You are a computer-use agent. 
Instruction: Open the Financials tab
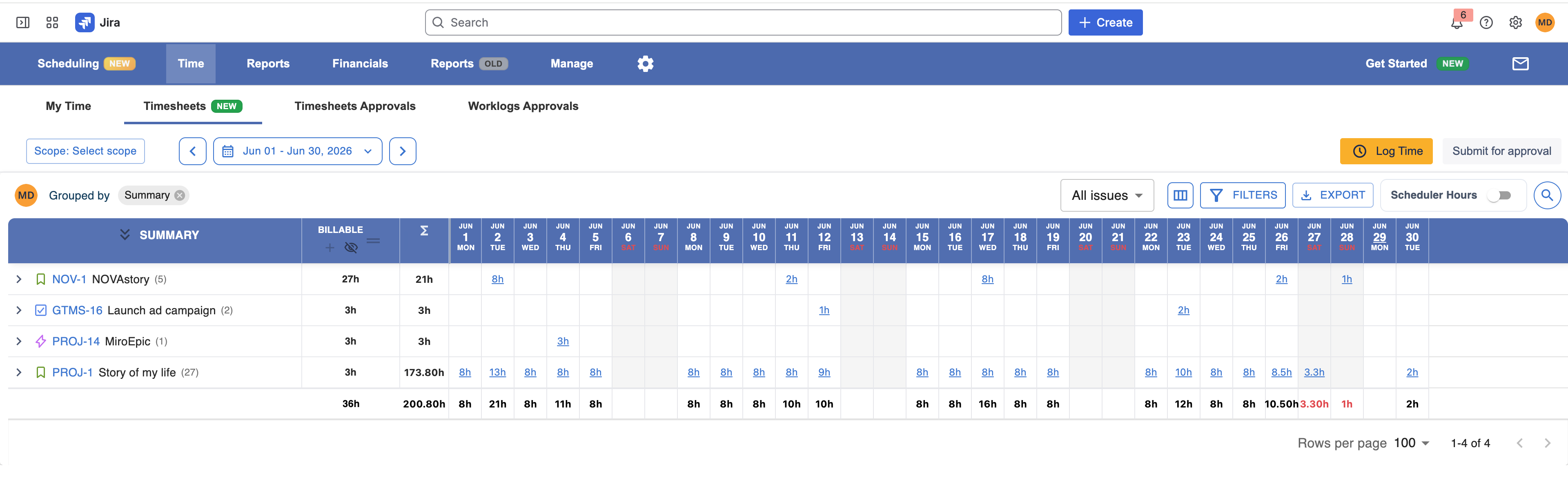pos(360,63)
